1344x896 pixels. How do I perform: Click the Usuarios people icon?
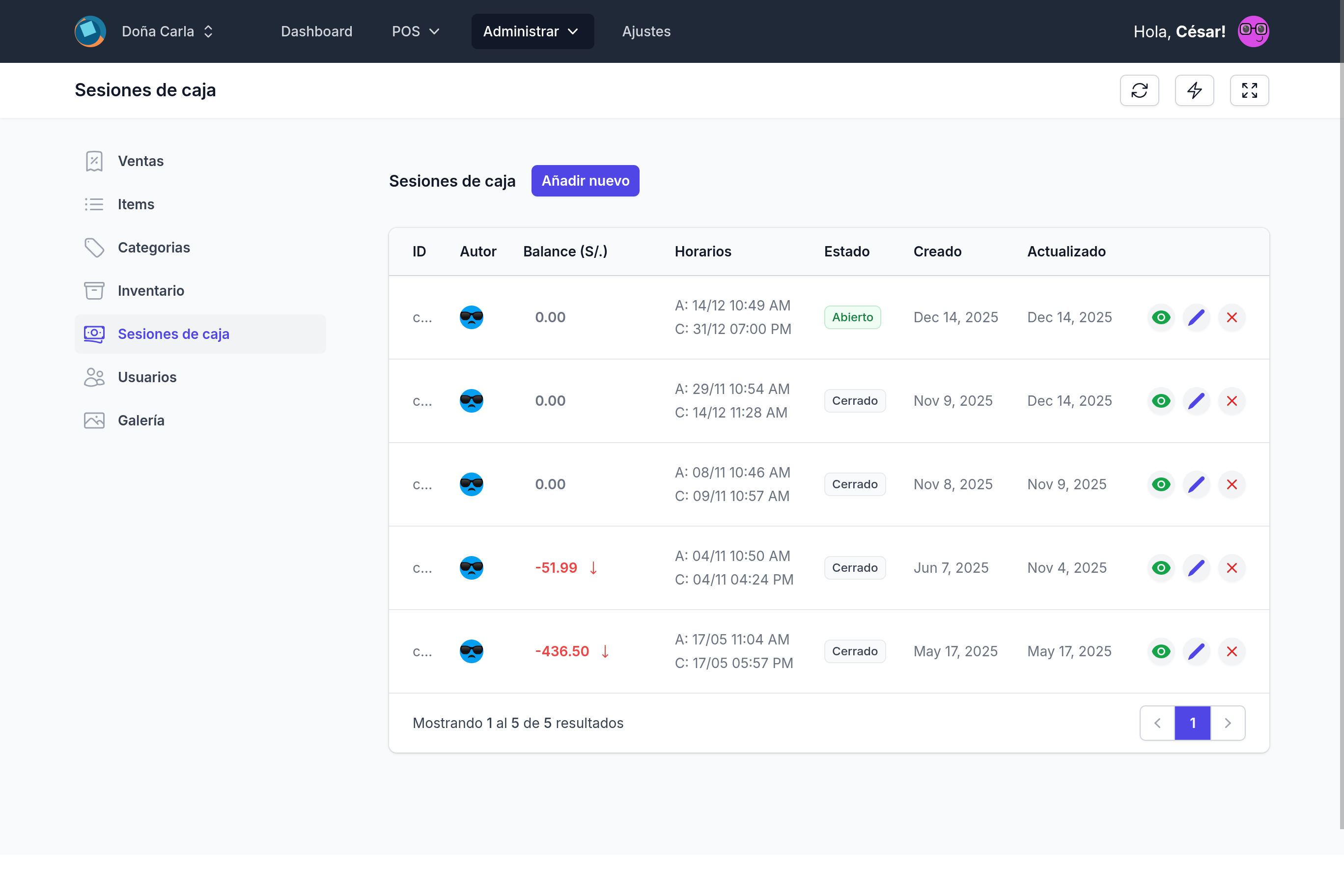tap(94, 377)
